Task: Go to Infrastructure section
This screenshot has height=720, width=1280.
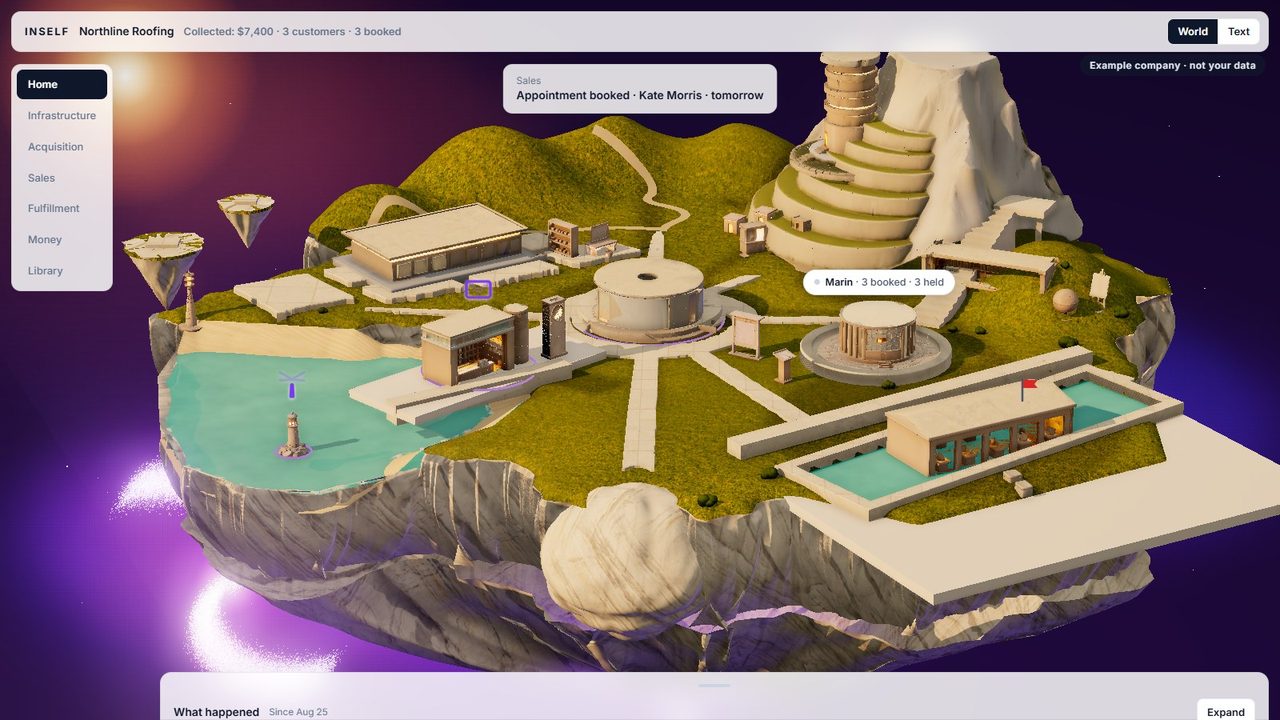Action: coord(62,115)
